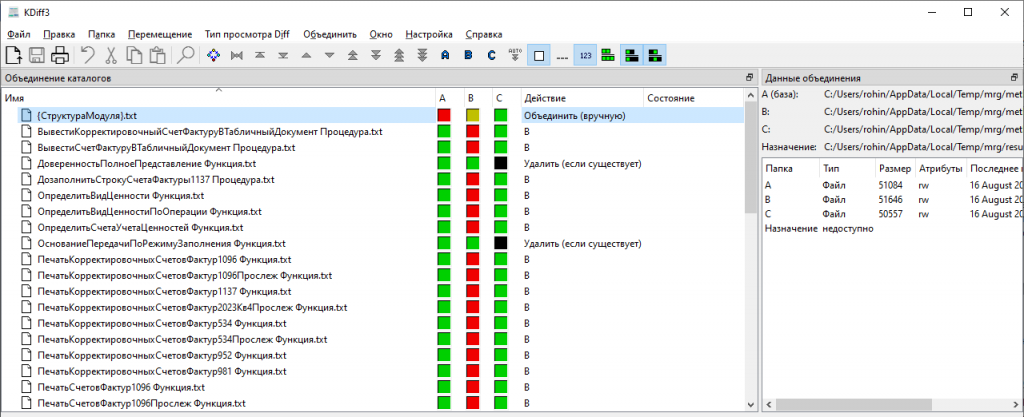Click the Cut scissors icon
Screen dimensions: 1024x417
point(111,55)
